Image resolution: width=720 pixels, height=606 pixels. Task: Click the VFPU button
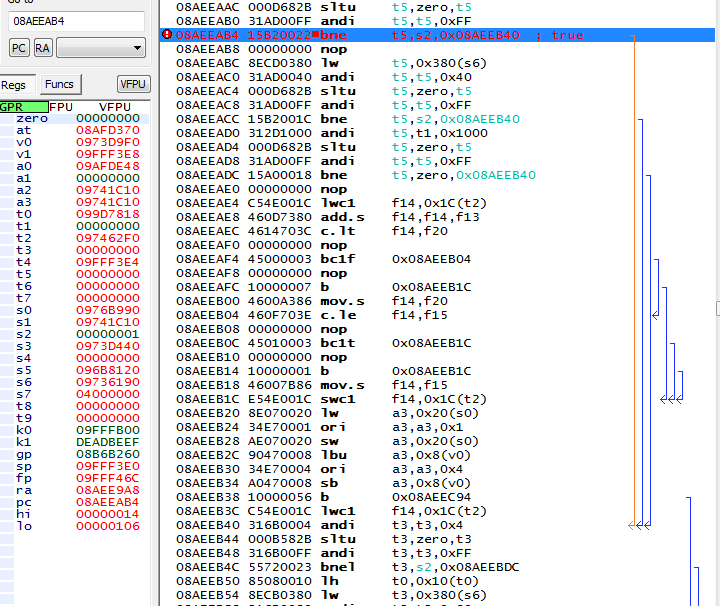point(133,85)
